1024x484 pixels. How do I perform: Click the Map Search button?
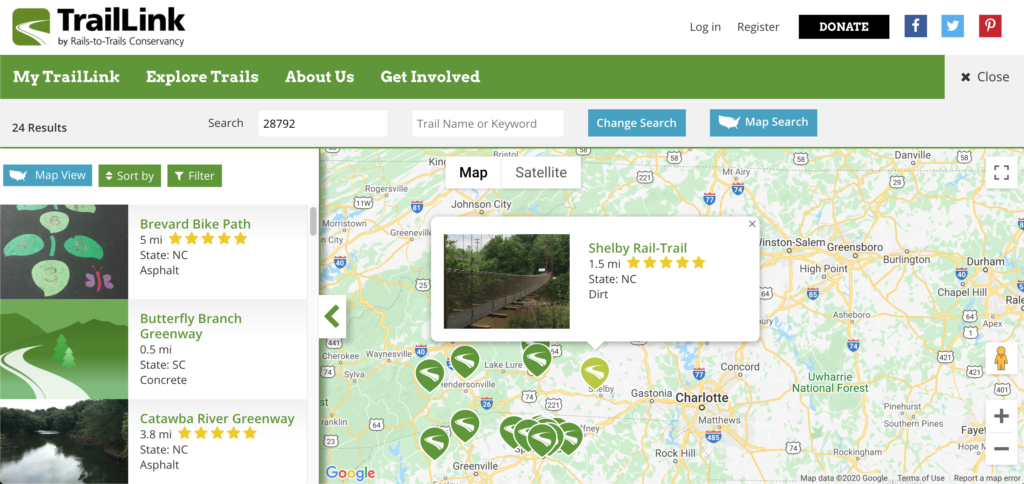(763, 122)
